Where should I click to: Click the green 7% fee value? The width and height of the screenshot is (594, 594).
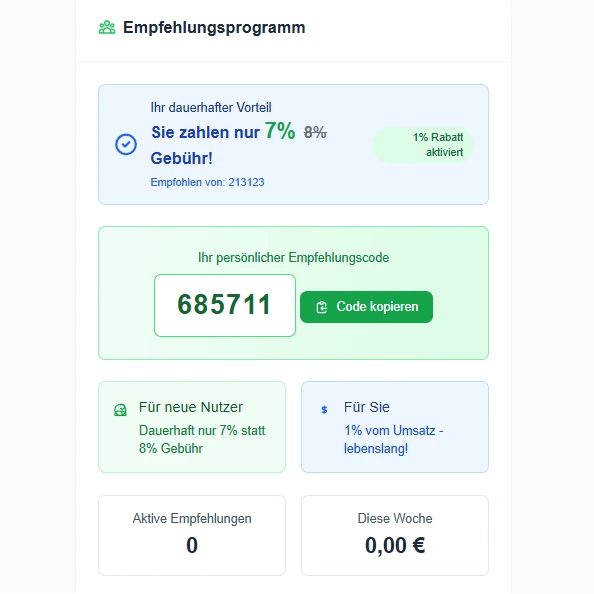pos(280,131)
